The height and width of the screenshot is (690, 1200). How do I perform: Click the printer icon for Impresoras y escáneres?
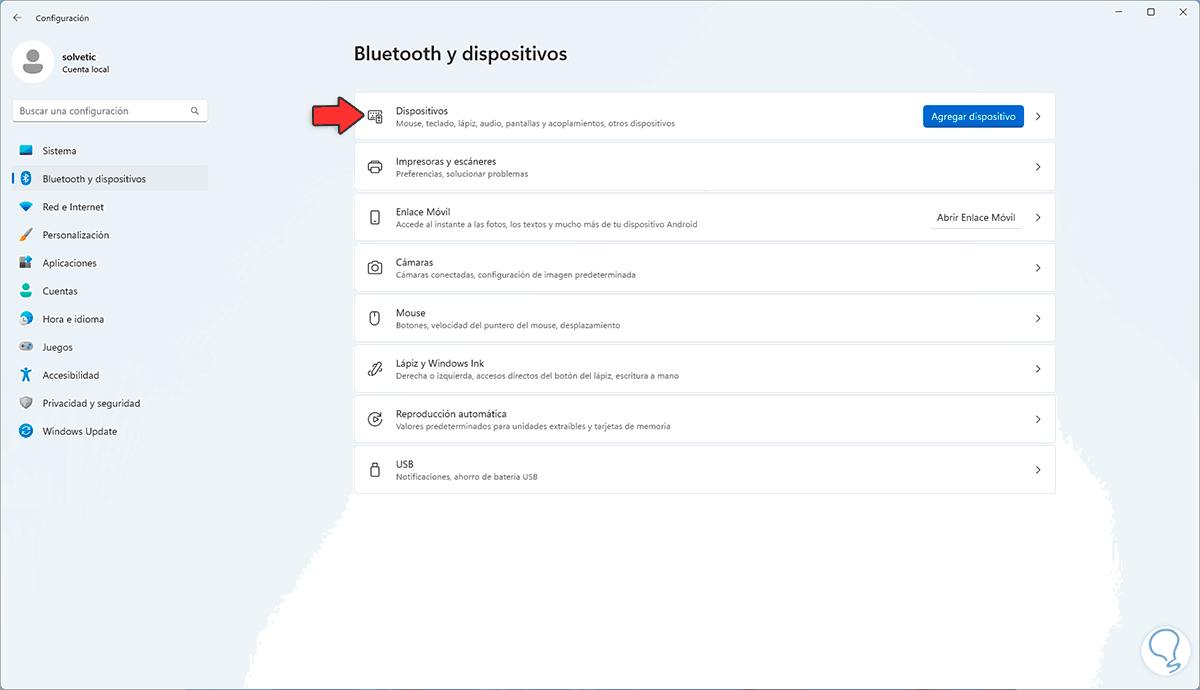375,167
